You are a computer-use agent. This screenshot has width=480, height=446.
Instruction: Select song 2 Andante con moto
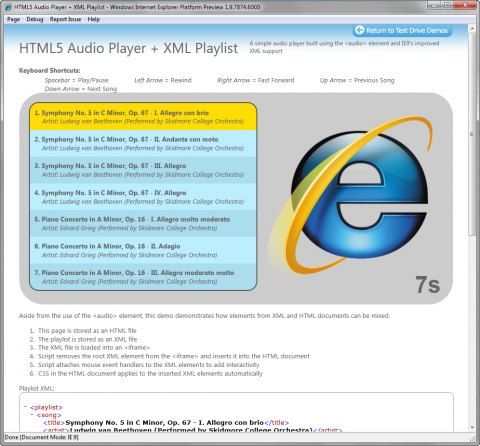pos(143,143)
